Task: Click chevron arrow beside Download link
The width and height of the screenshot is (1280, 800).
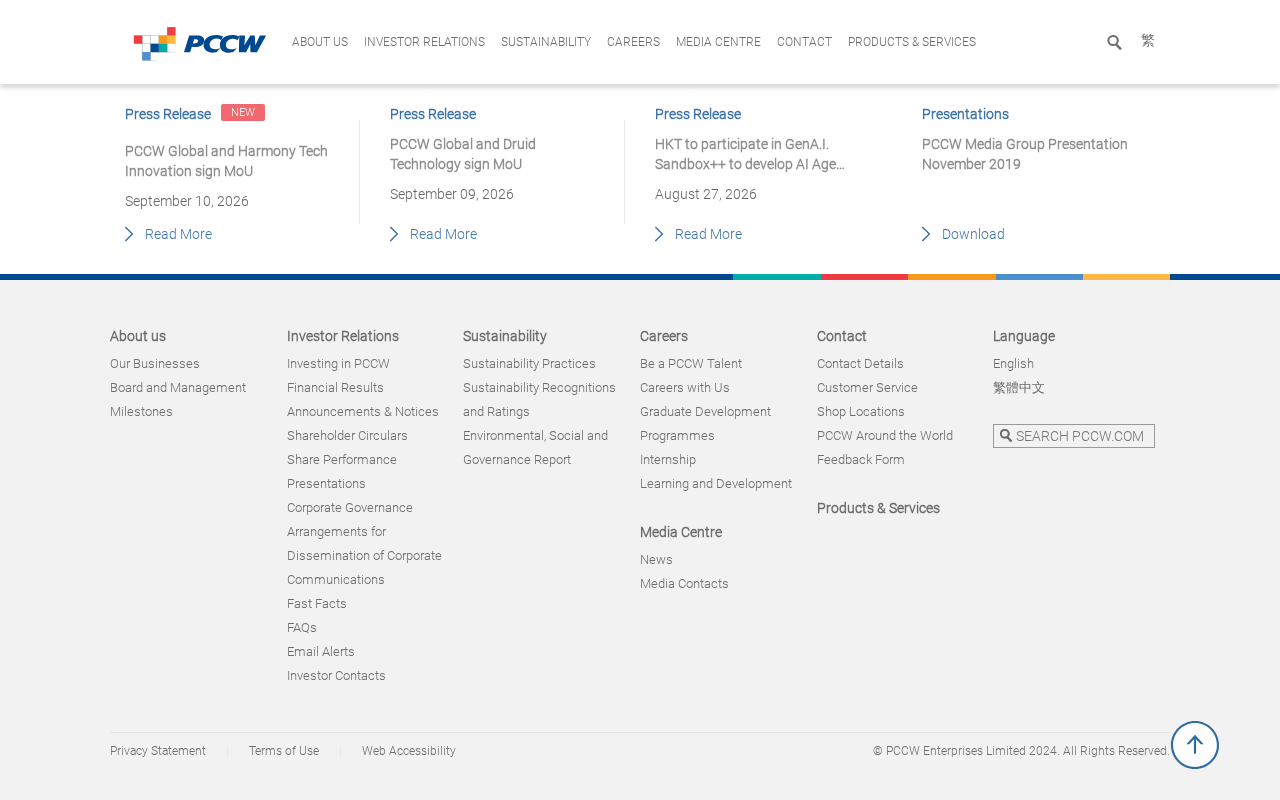Action: [x=926, y=234]
